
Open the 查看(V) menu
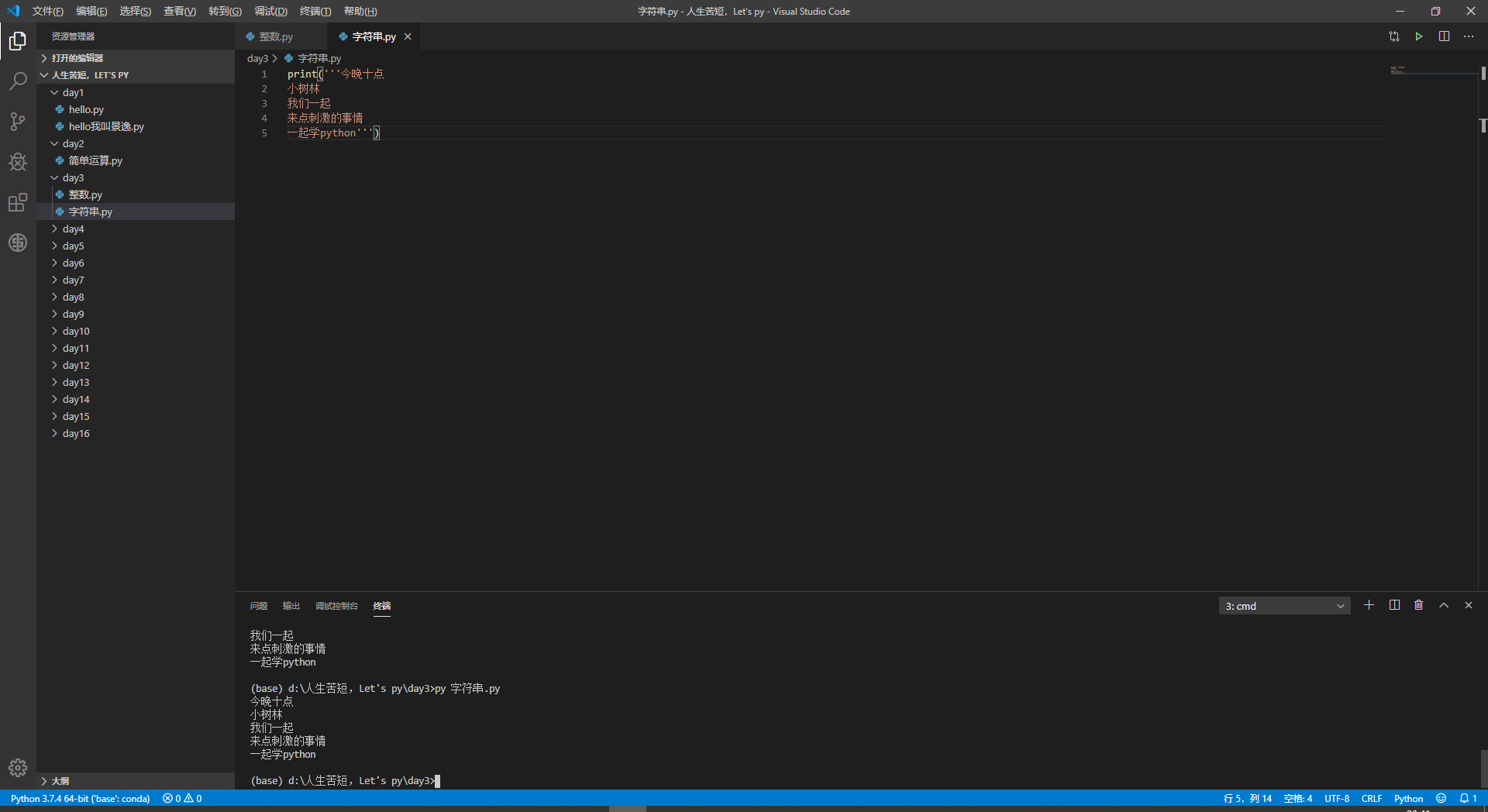(180, 11)
